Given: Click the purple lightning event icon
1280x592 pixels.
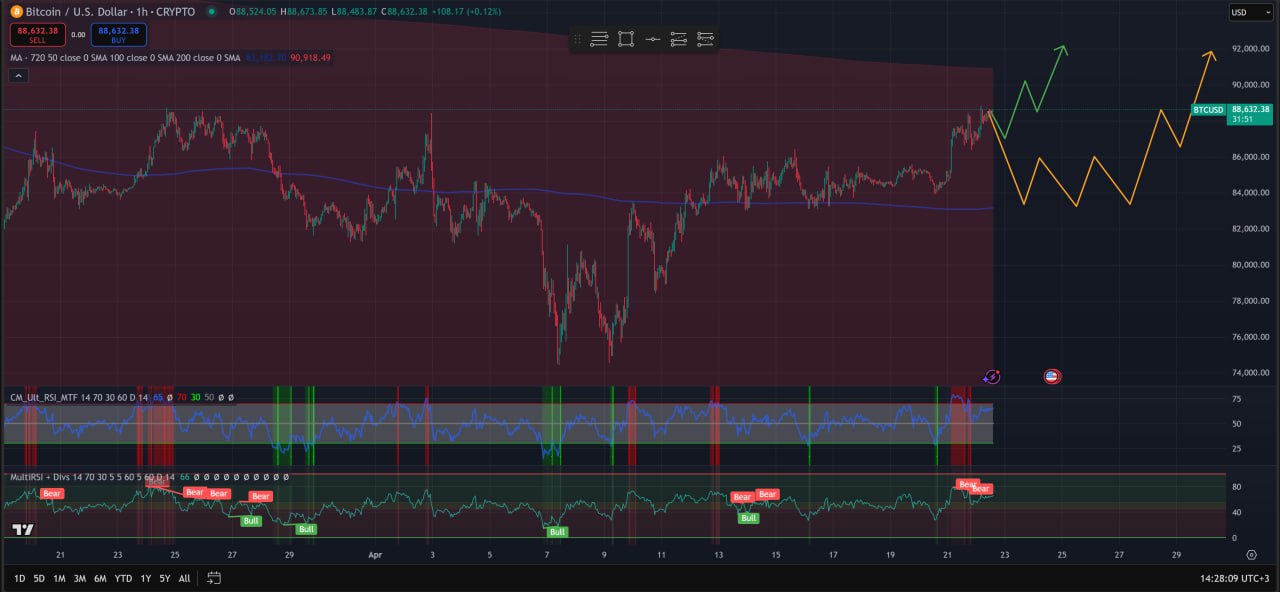Looking at the screenshot, I should tap(992, 377).
